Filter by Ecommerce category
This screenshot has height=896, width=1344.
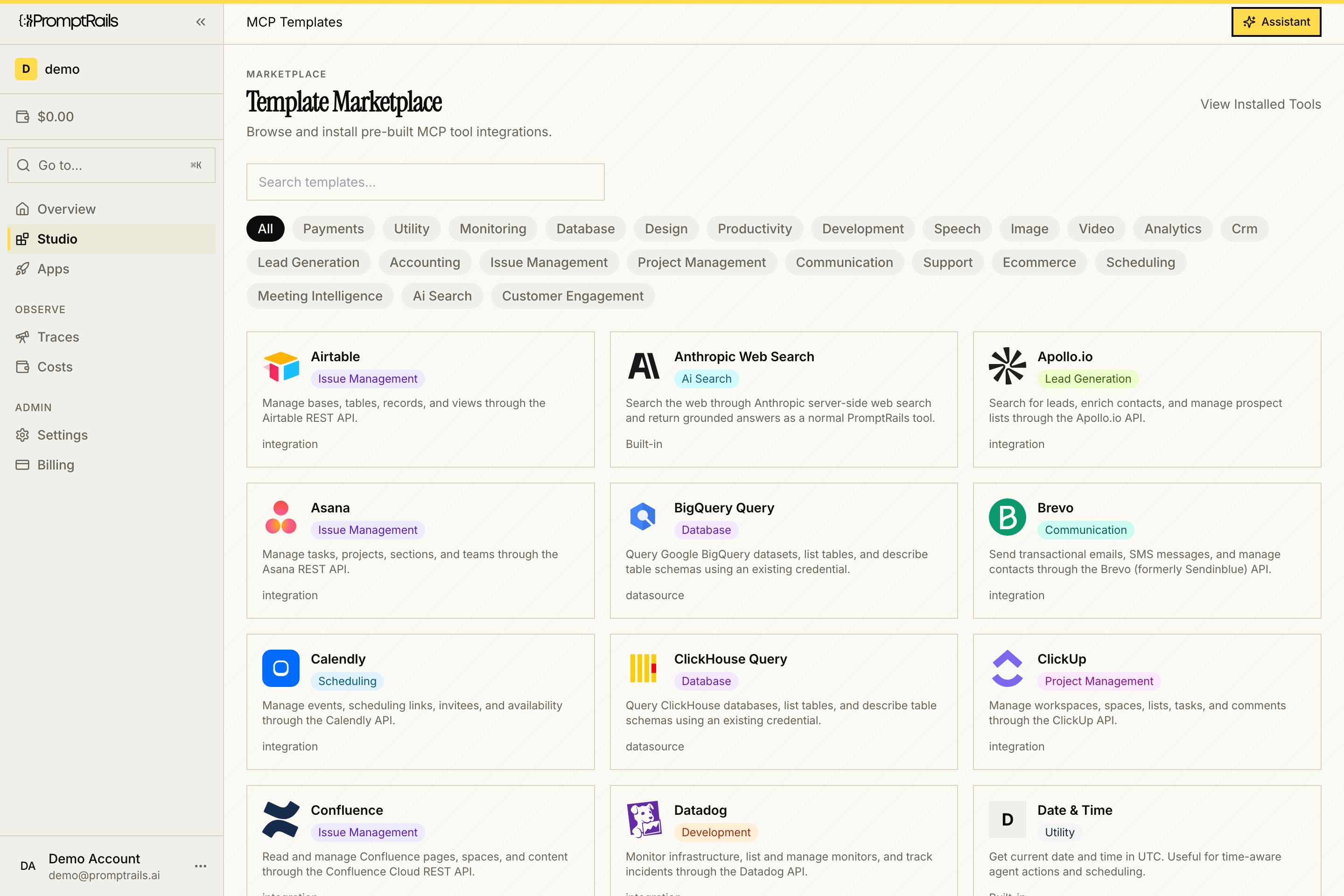[x=1039, y=262]
